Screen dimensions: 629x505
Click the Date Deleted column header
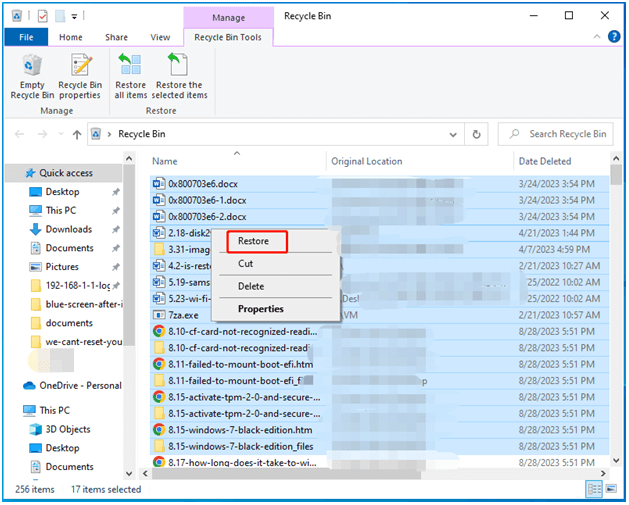(545, 162)
